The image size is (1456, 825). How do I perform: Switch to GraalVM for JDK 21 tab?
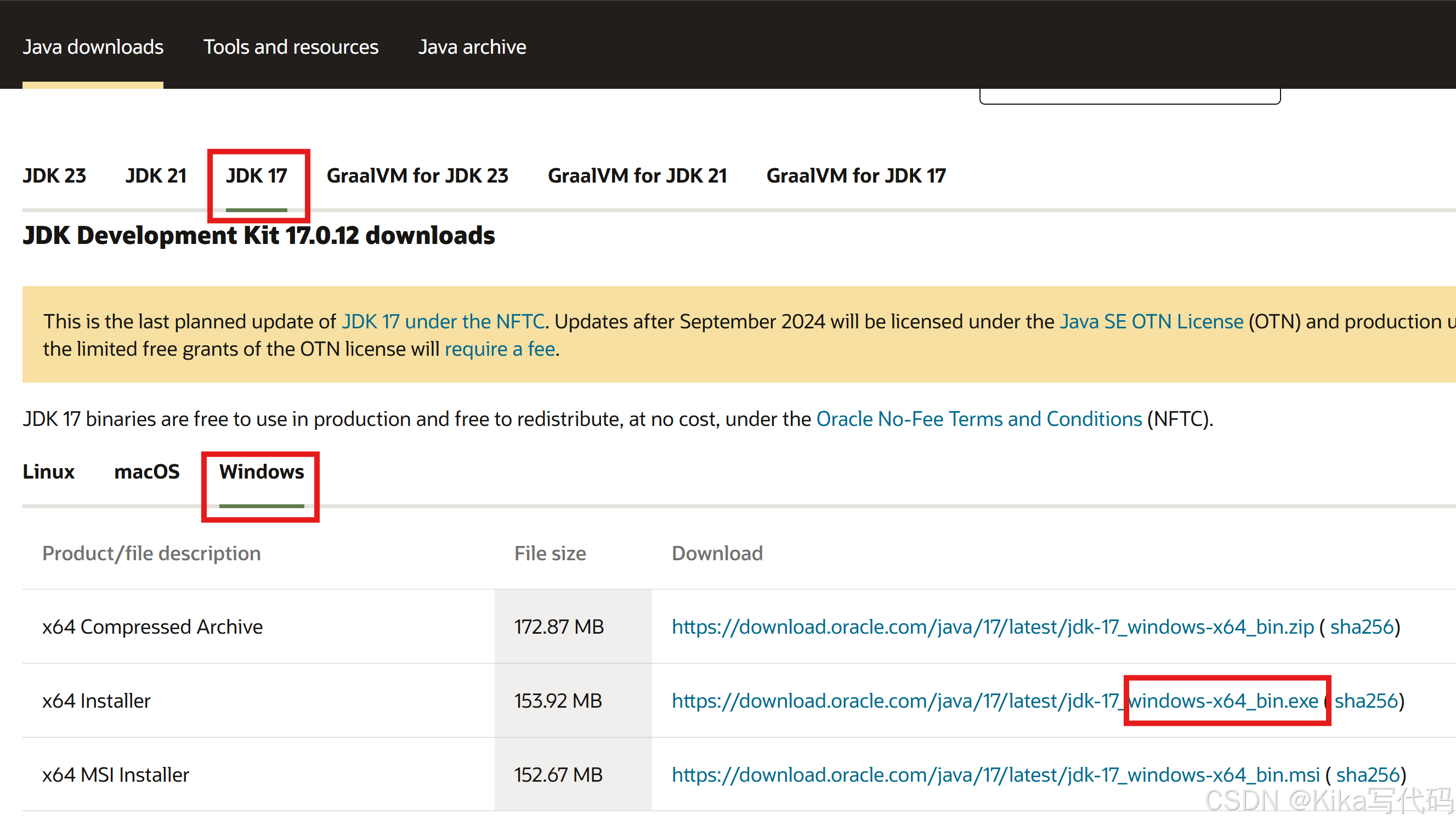pyautogui.click(x=638, y=175)
